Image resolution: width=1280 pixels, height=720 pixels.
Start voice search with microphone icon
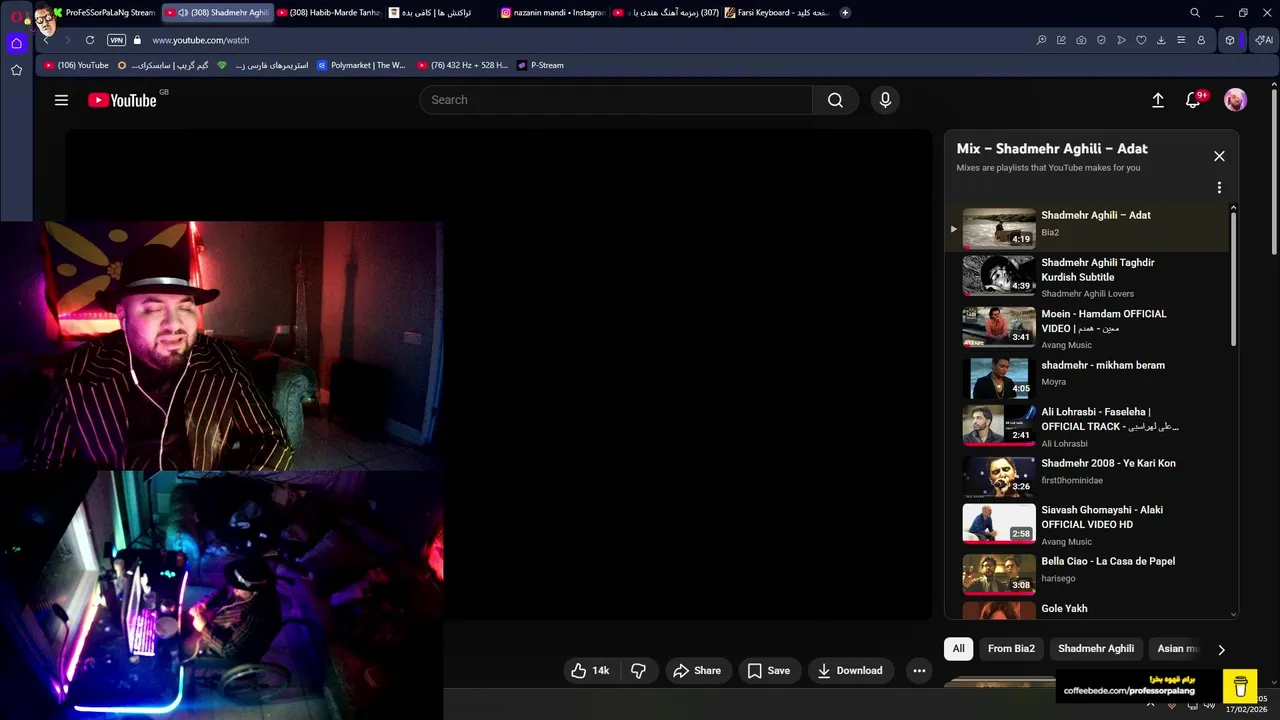(x=884, y=100)
